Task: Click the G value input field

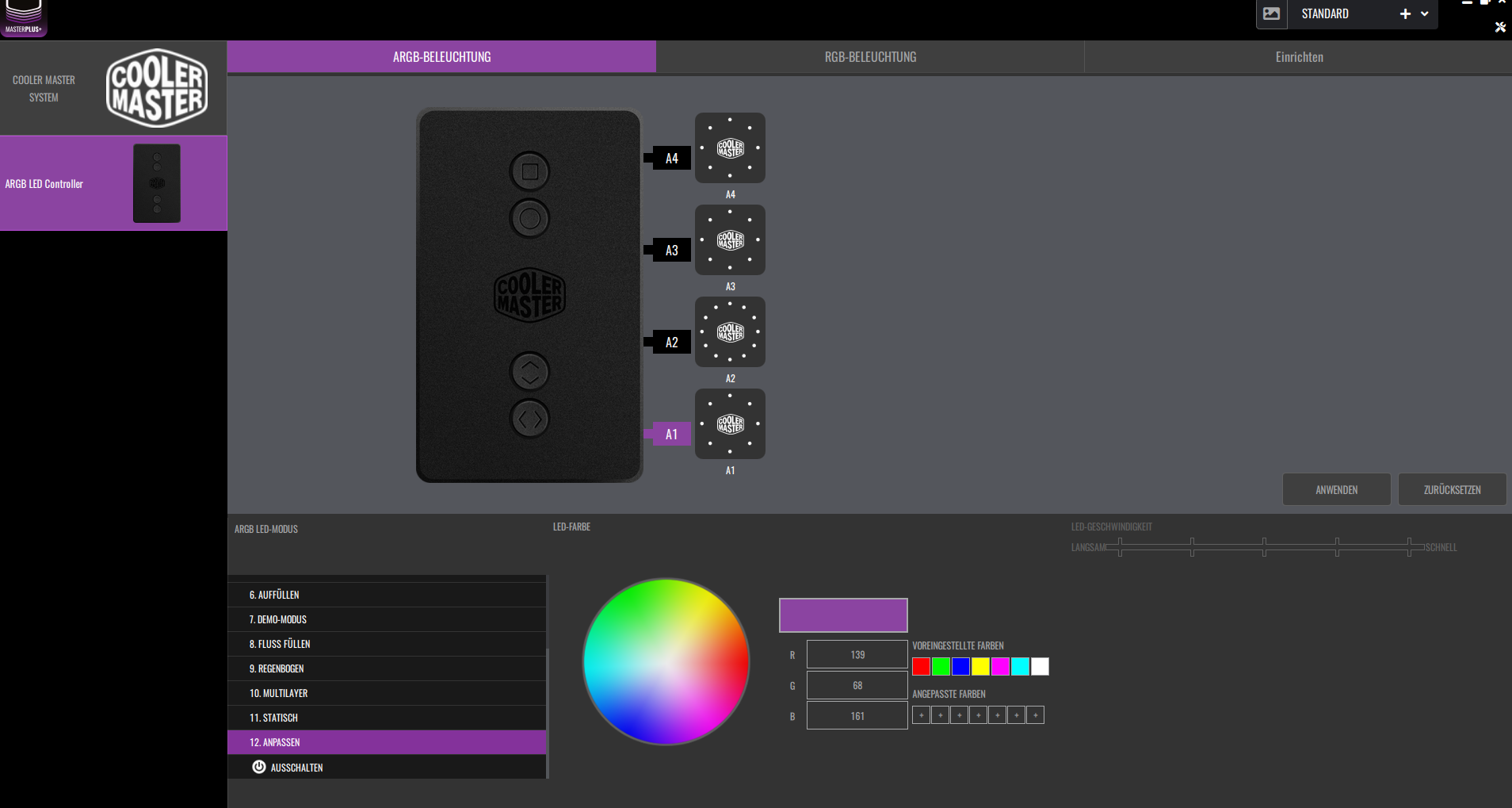Action: 856,684
